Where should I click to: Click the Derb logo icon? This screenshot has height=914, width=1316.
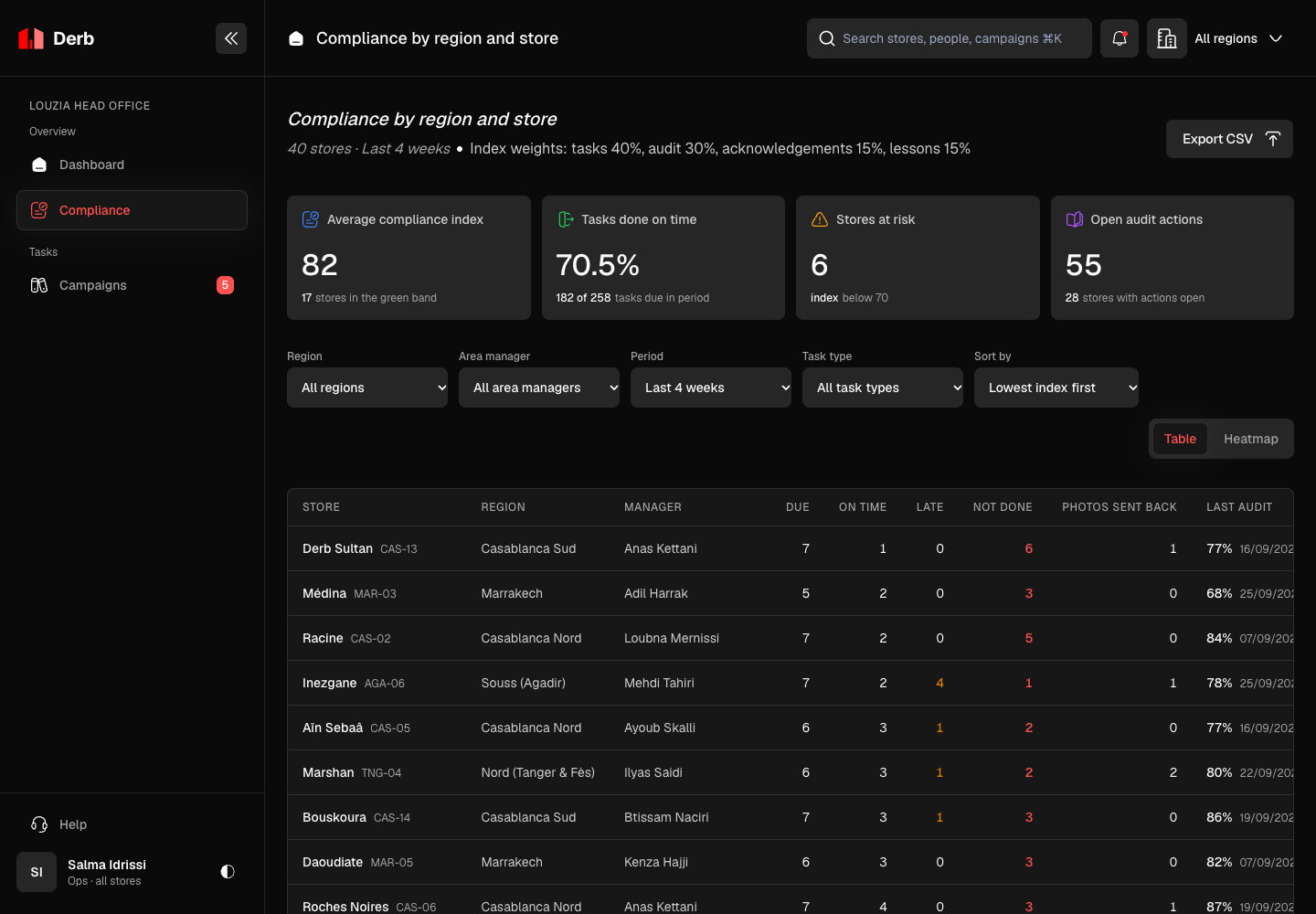tap(31, 38)
